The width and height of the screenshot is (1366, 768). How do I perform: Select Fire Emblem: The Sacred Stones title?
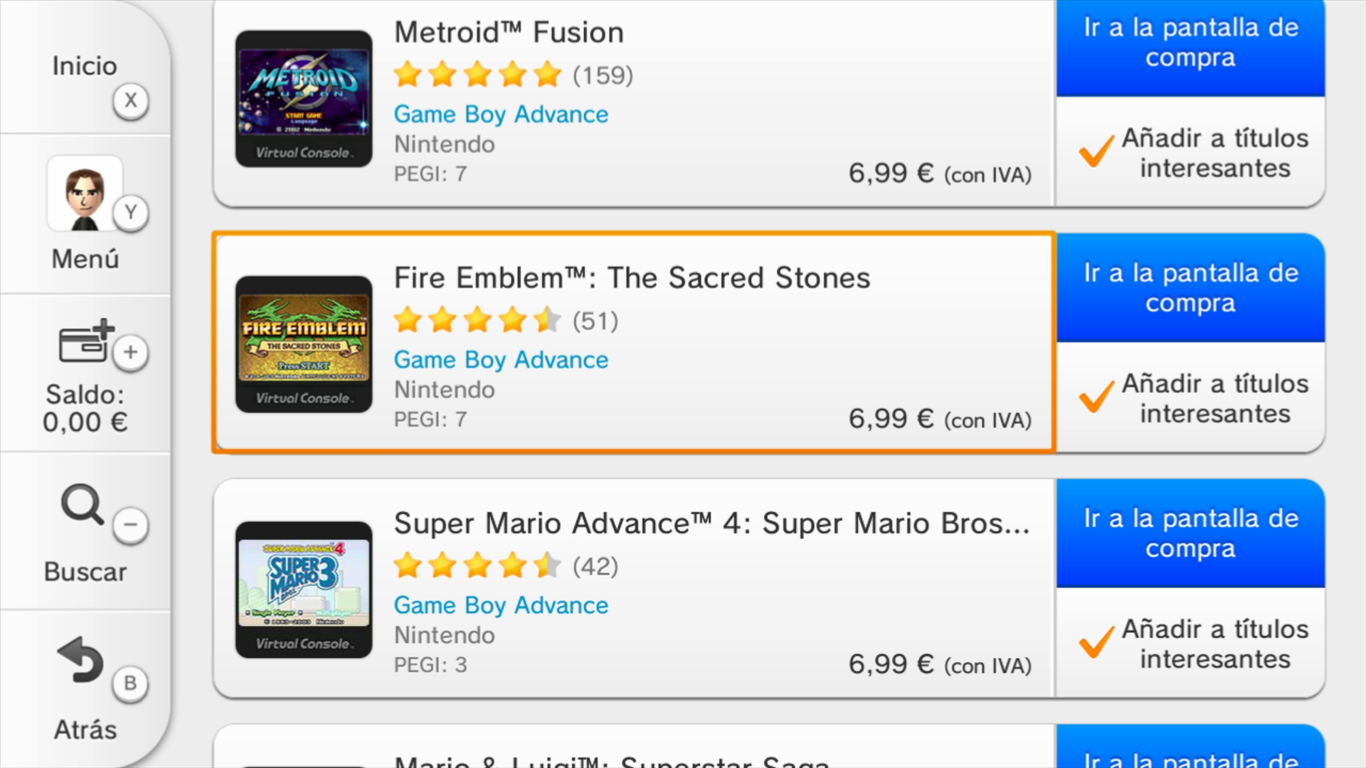click(632, 278)
